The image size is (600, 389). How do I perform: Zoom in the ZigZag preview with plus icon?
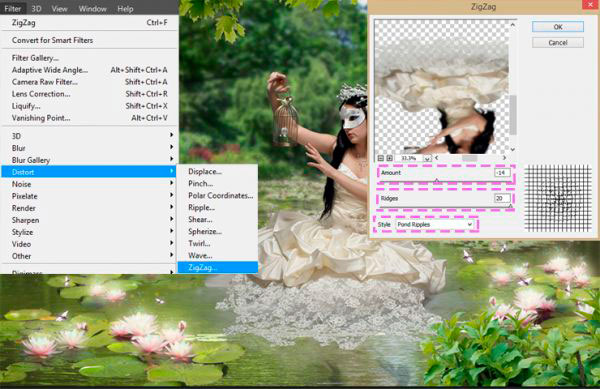point(390,158)
